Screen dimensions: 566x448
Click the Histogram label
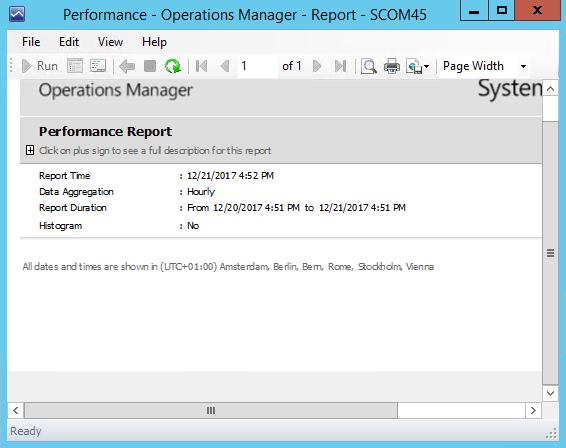click(61, 226)
